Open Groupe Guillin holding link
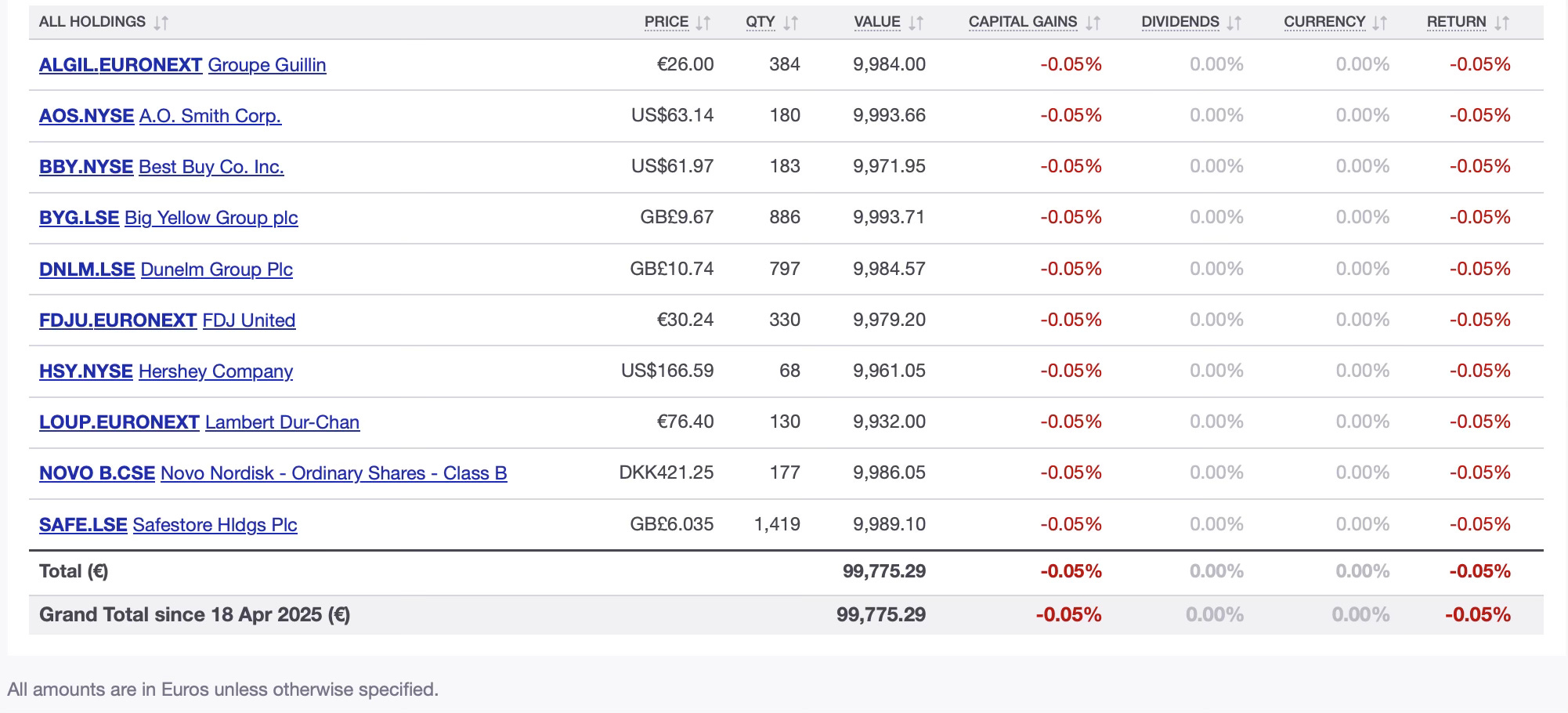1568x713 pixels. click(267, 65)
